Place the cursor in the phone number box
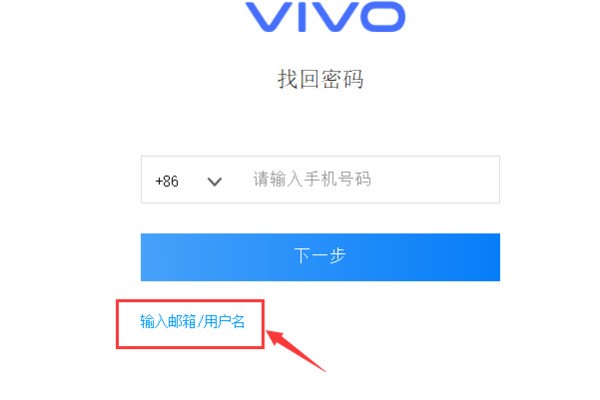 (320, 180)
